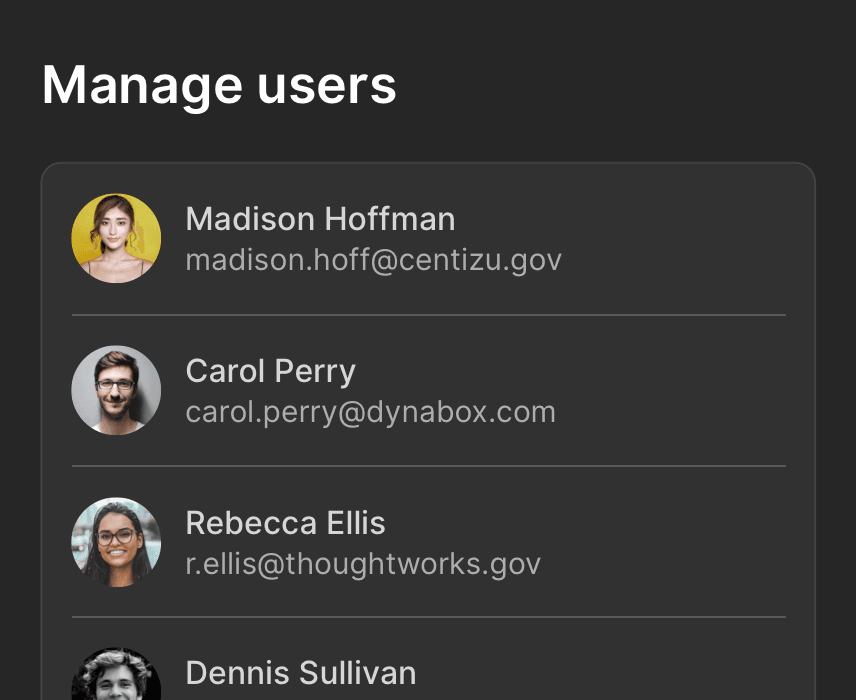The image size is (856, 700).
Task: Click the Manage users heading
Action: click(219, 85)
